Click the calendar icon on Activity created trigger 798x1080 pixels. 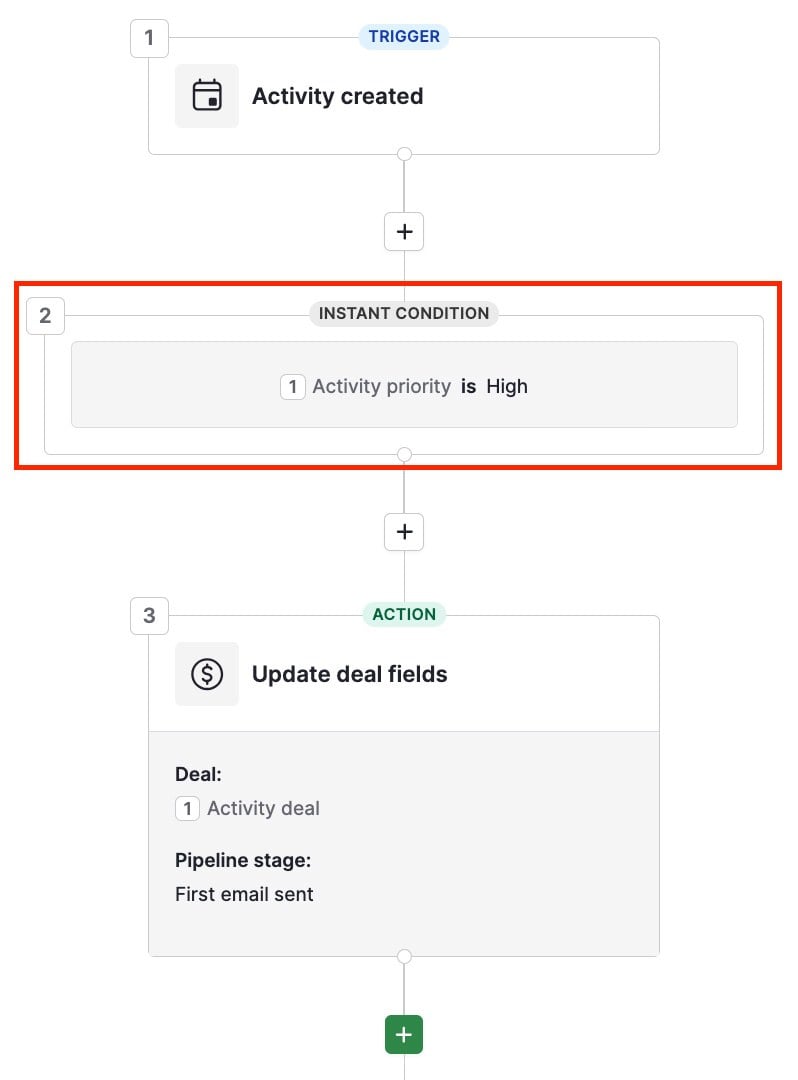click(x=206, y=95)
